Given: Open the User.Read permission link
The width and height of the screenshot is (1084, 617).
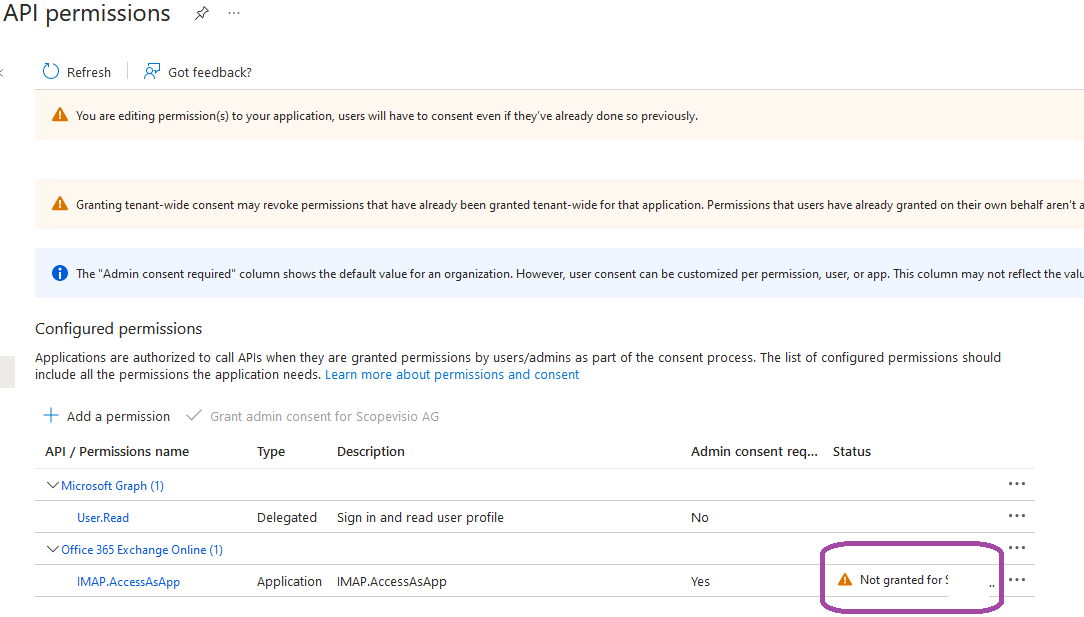Looking at the screenshot, I should (103, 518).
